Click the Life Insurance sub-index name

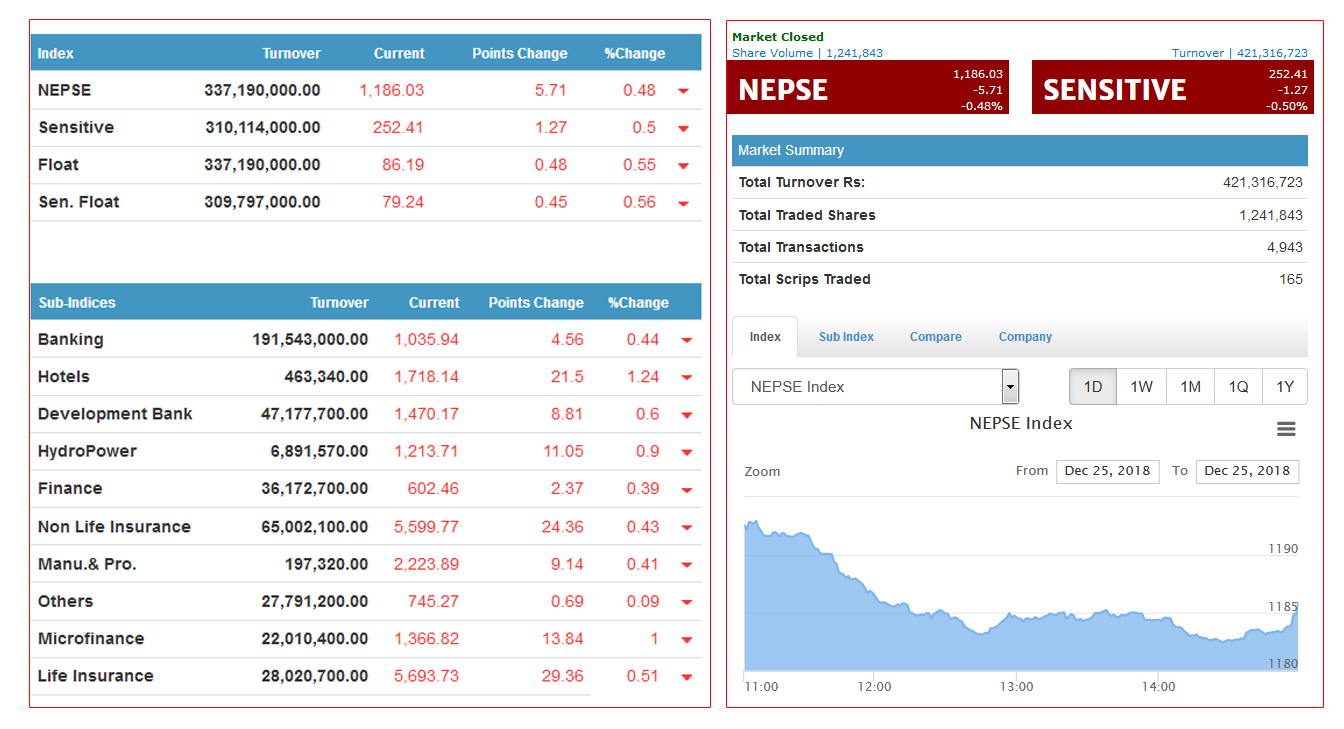tap(96, 676)
